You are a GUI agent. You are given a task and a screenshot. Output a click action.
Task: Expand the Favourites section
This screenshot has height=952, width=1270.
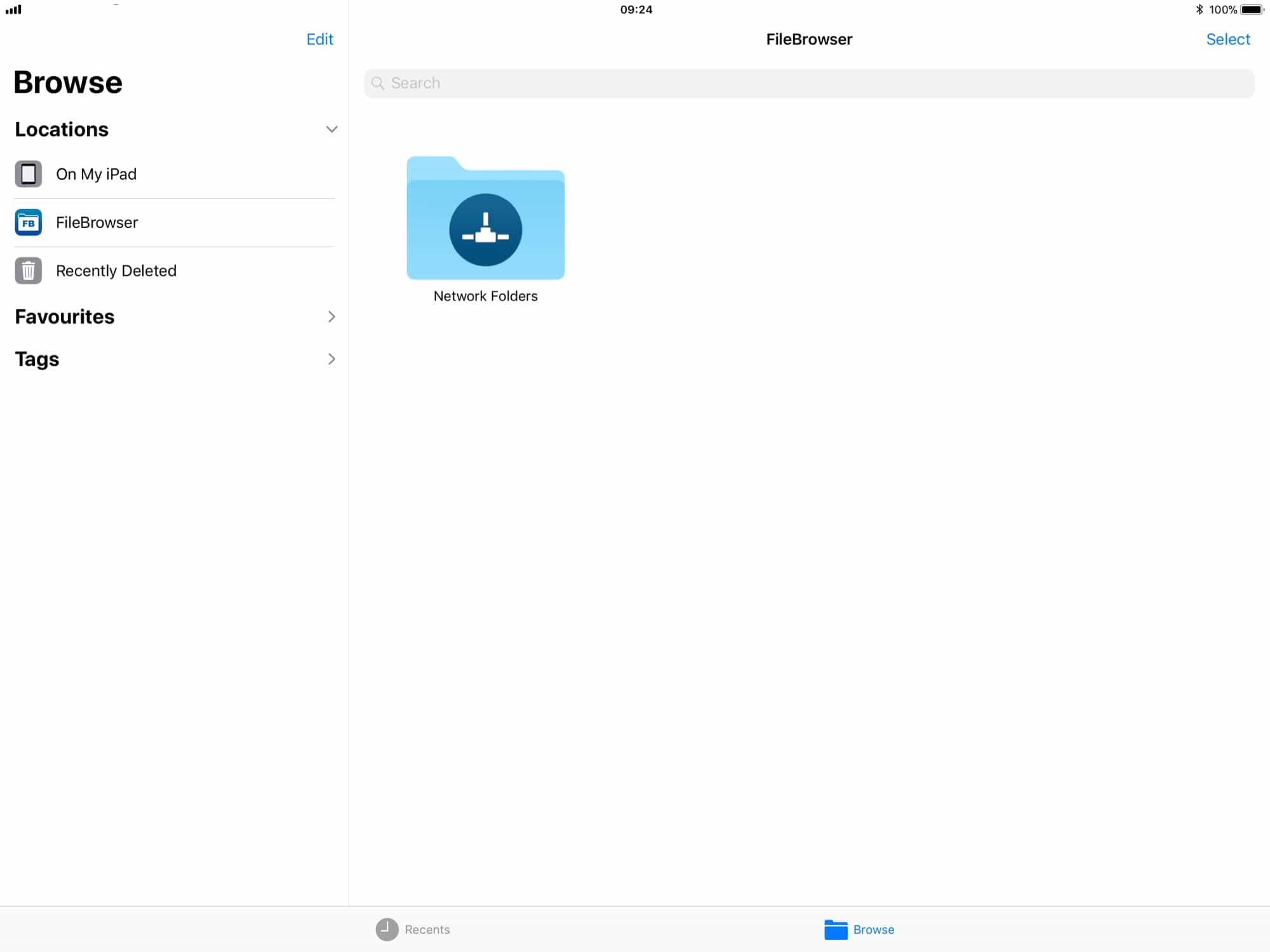click(331, 316)
